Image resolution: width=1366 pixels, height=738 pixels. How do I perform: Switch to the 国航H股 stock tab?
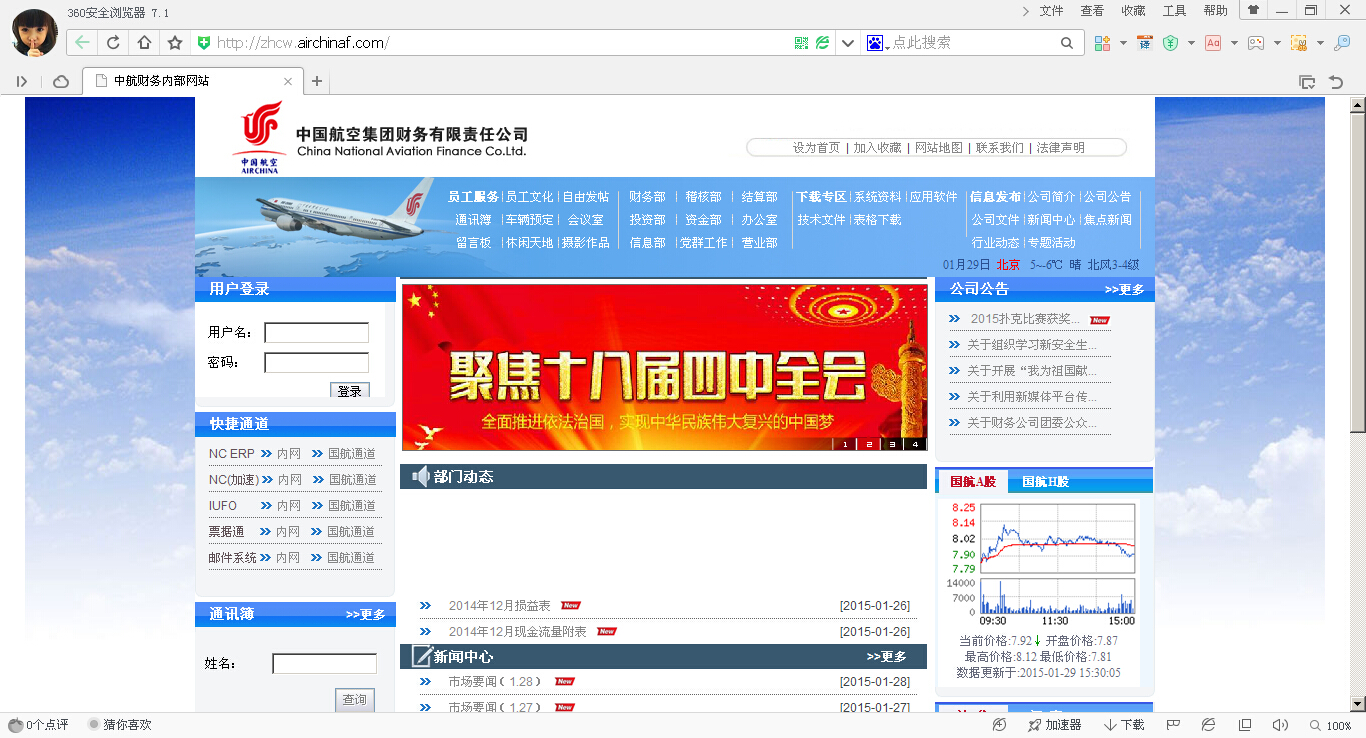(x=1046, y=482)
